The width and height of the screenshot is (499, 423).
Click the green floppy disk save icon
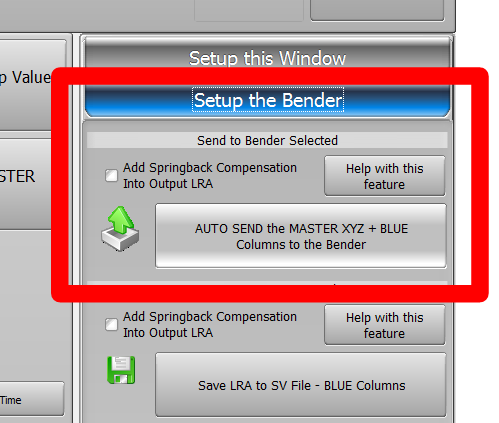pyautogui.click(x=121, y=370)
